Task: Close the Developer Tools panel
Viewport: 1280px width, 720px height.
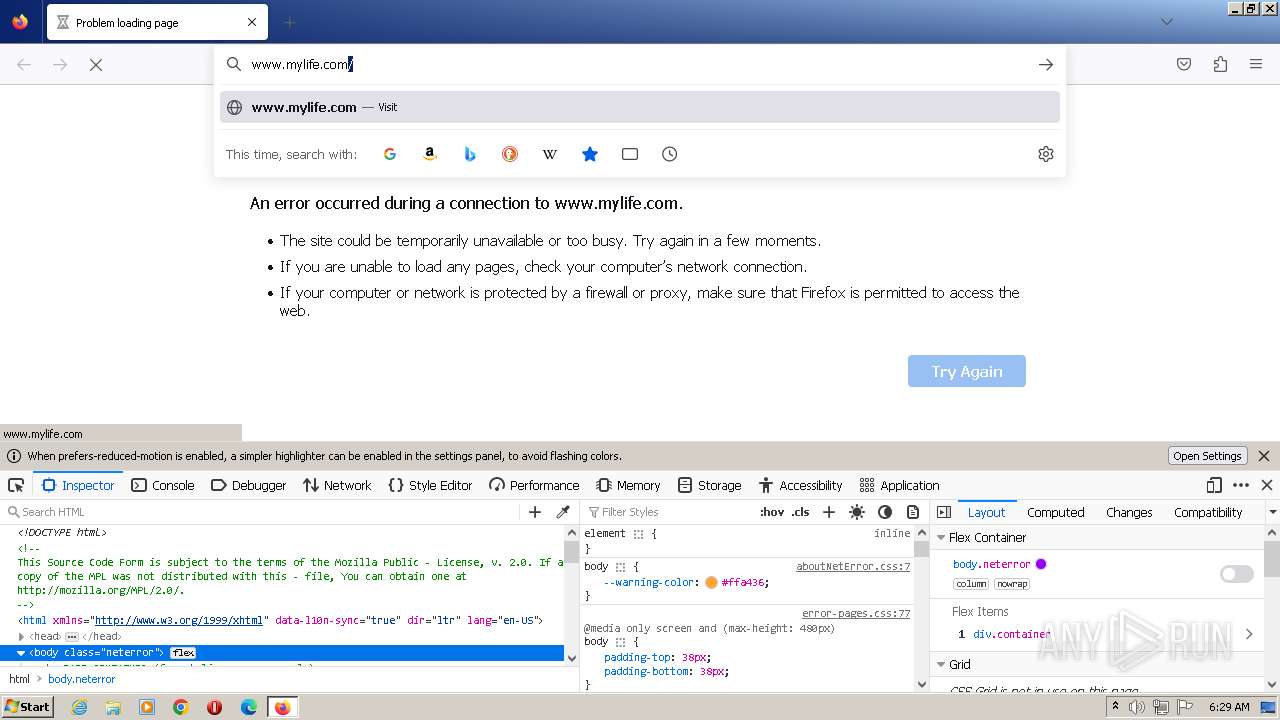Action: pyautogui.click(x=1267, y=485)
